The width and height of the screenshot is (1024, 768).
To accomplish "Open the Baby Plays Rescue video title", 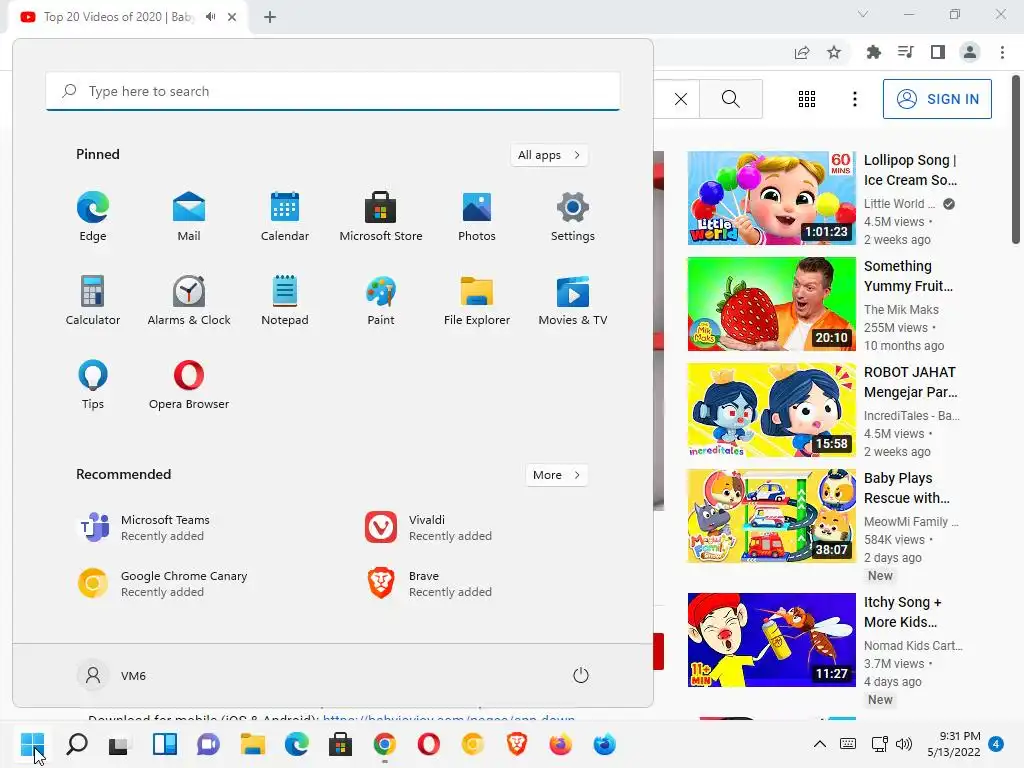I will coord(906,488).
